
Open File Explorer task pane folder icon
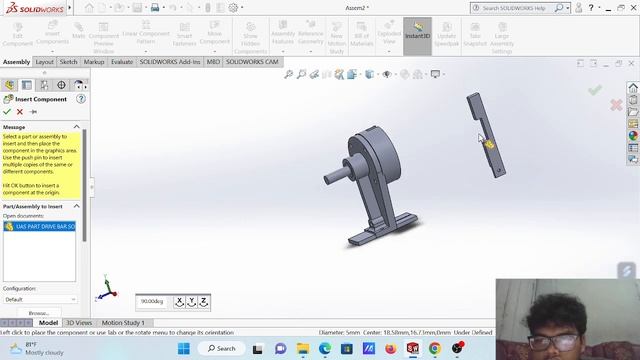633,111
